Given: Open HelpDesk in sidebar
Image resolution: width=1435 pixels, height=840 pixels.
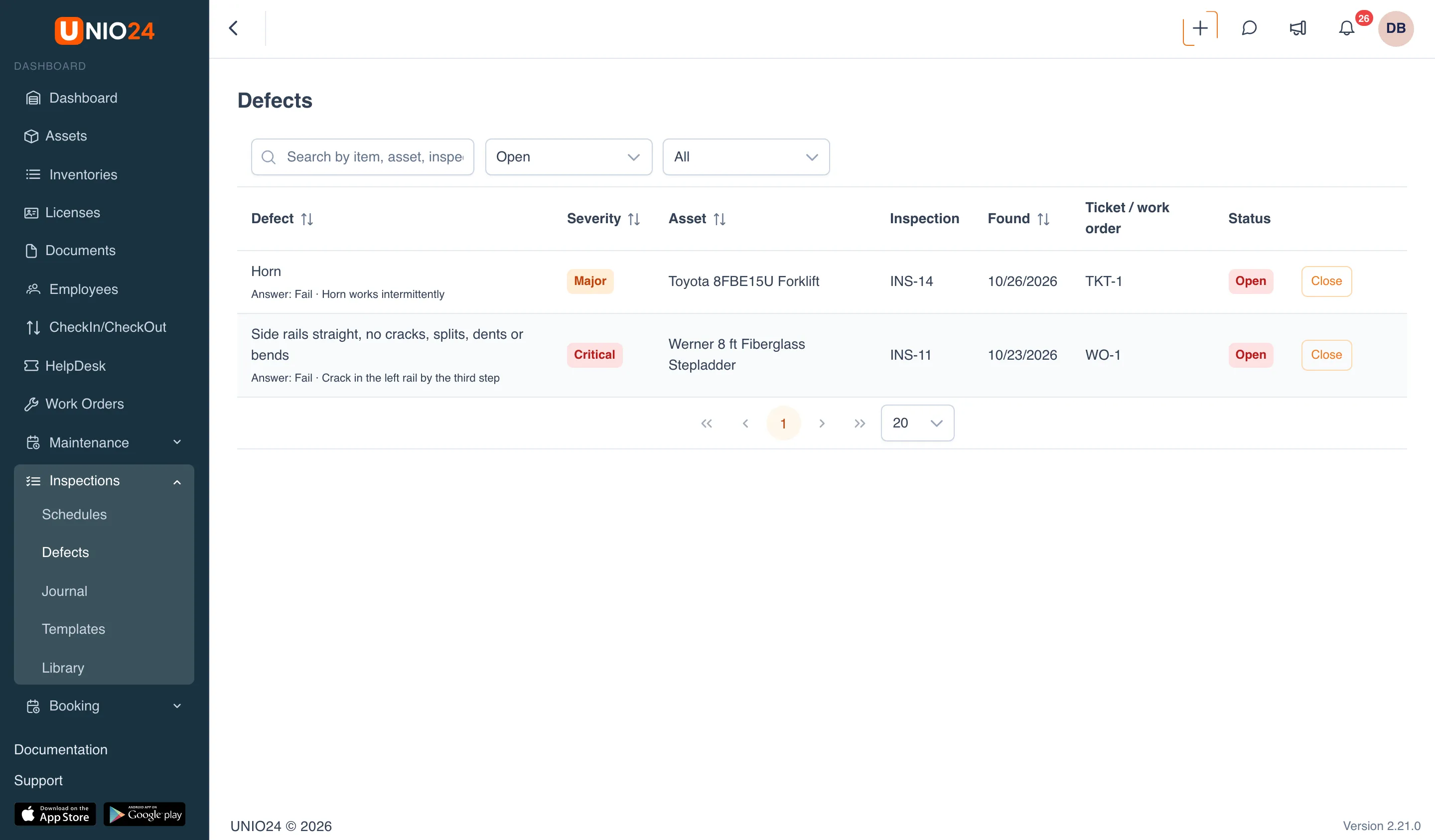Looking at the screenshot, I should click(104, 366).
